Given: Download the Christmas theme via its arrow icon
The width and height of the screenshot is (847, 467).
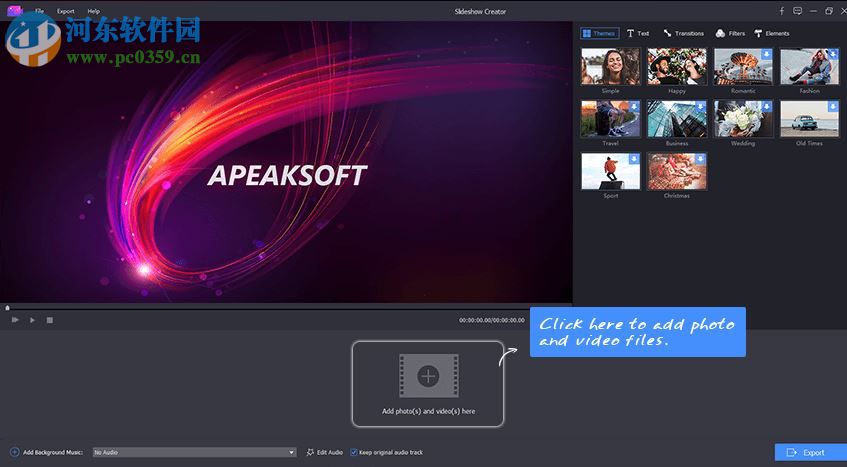Looking at the screenshot, I should coord(701,159).
